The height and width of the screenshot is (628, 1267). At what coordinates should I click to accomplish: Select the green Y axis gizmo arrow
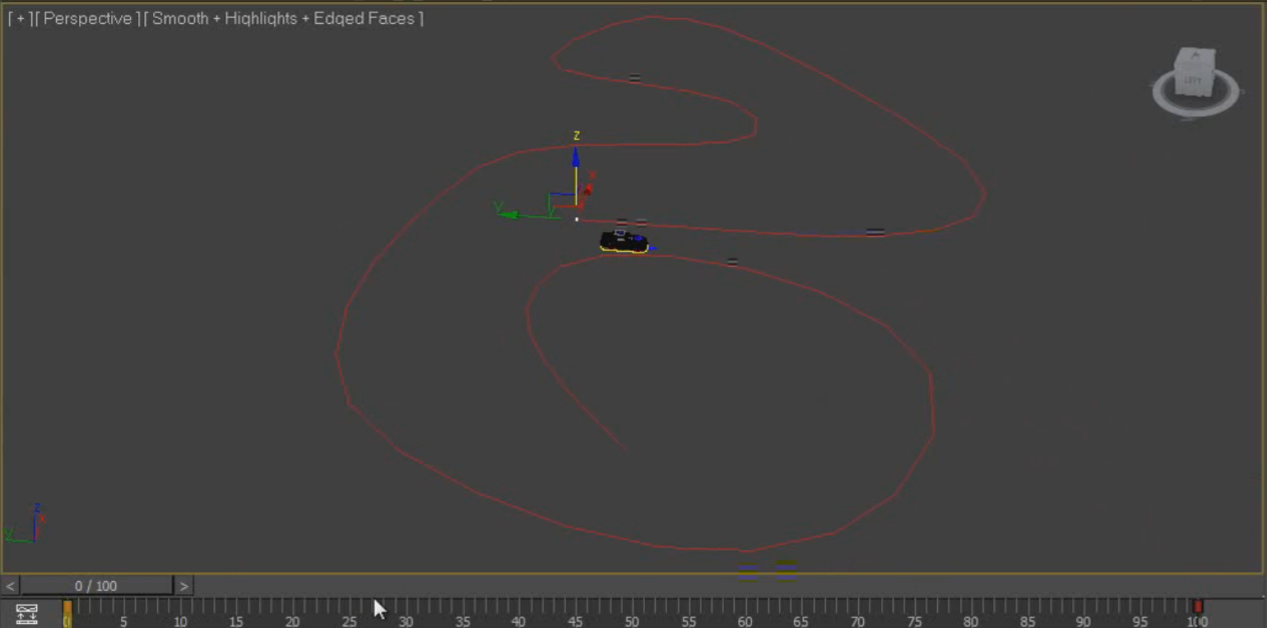pyautogui.click(x=508, y=212)
